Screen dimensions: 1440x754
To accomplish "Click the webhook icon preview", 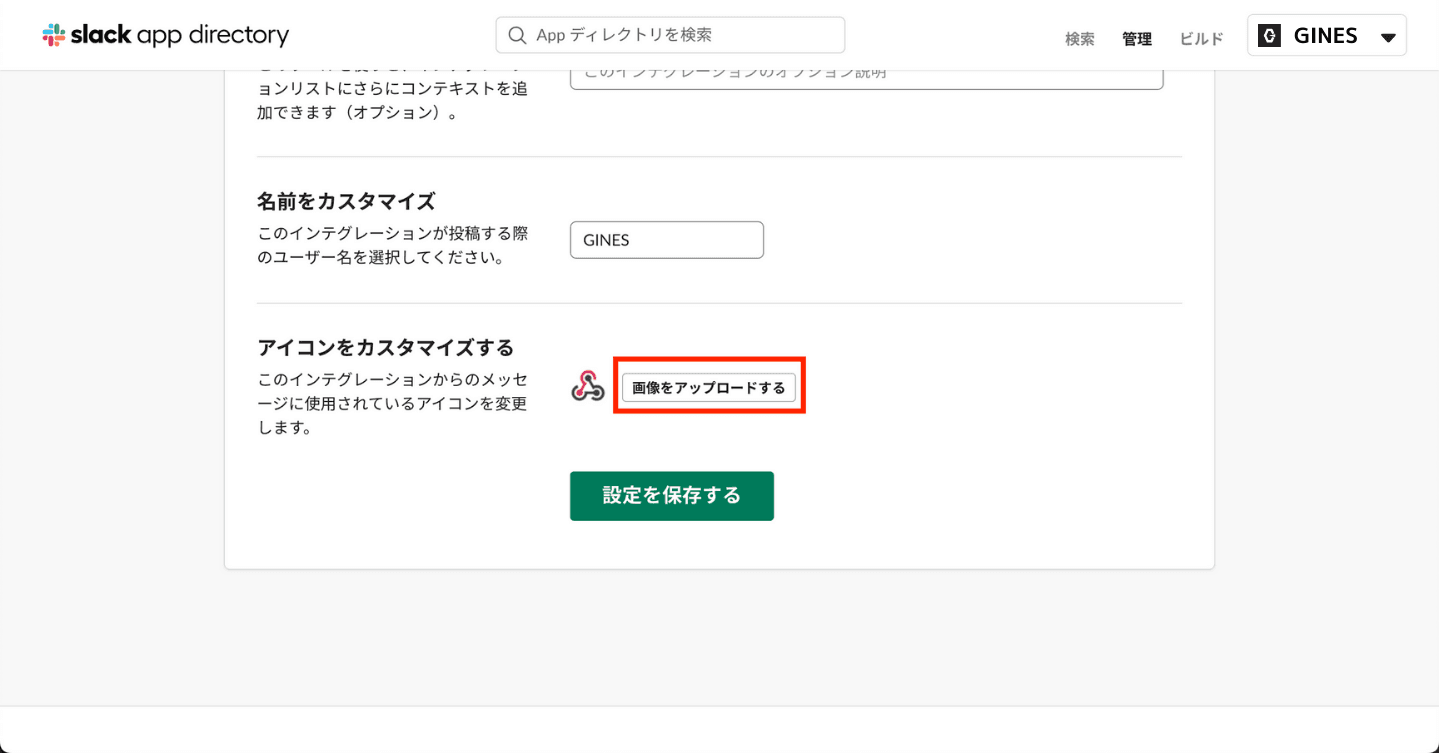I will (x=588, y=387).
